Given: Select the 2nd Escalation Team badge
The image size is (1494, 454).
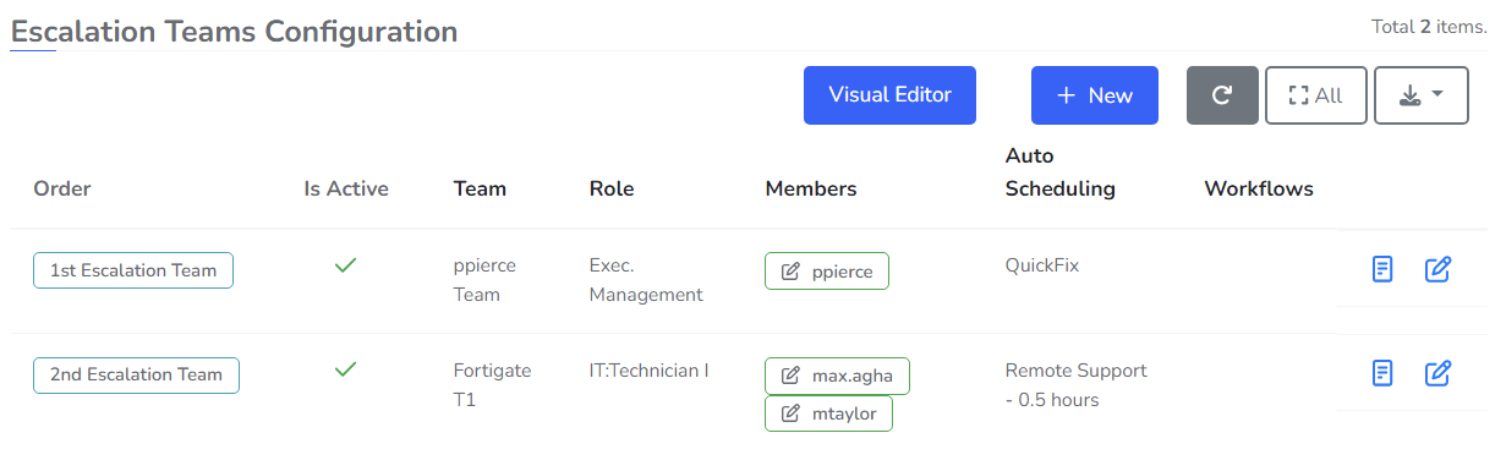Looking at the screenshot, I should 136,375.
